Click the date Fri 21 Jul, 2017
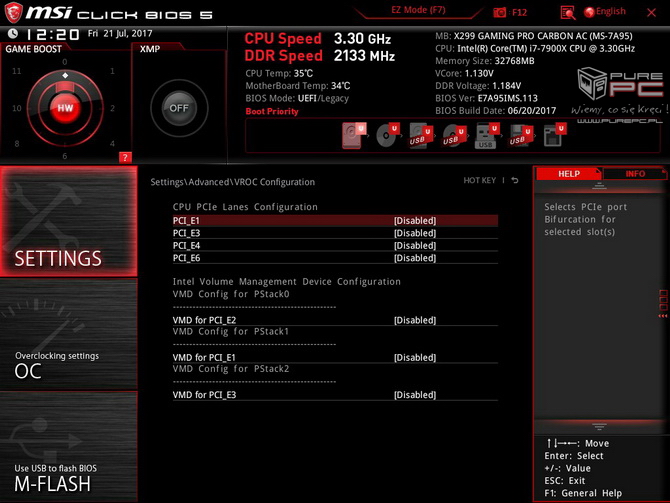 [120, 33]
